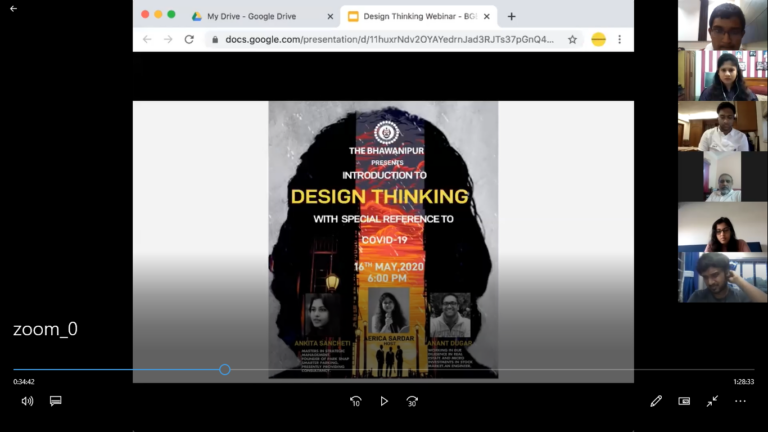Switch to My Drive - Google Drive tab
This screenshot has width=768, height=432.
pos(258,16)
